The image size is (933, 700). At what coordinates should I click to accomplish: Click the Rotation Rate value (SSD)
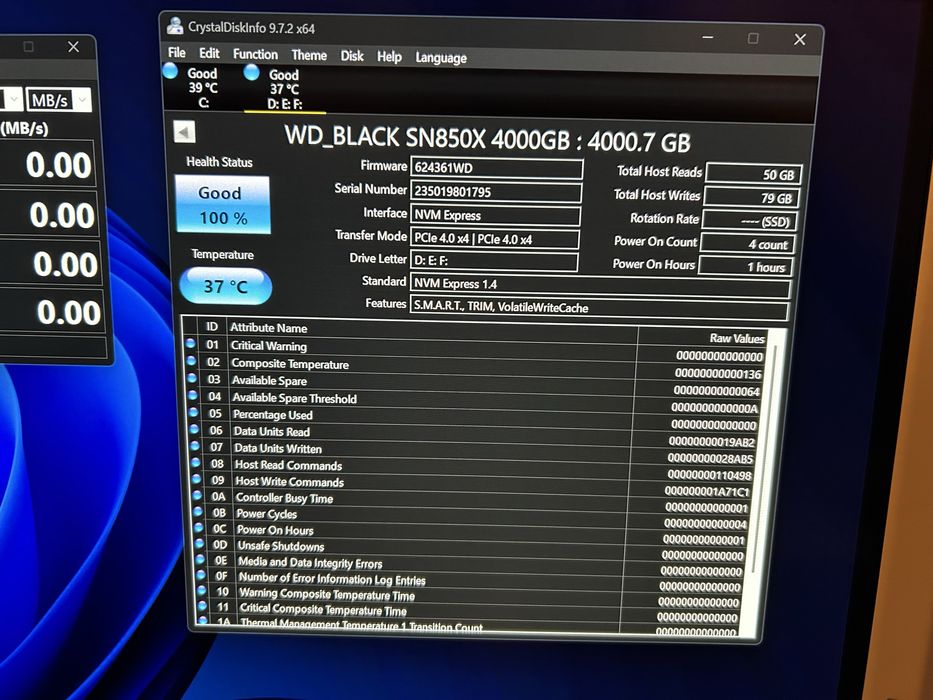coord(749,221)
